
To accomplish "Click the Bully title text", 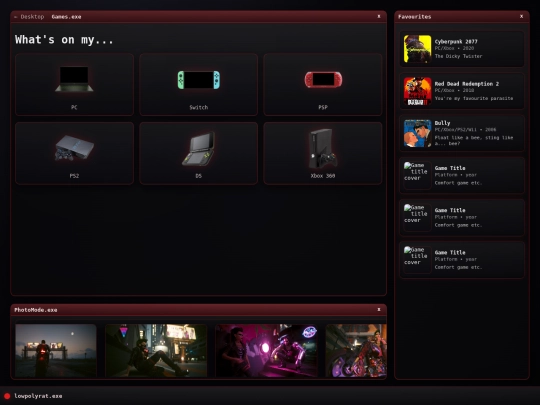I will (x=442, y=123).
